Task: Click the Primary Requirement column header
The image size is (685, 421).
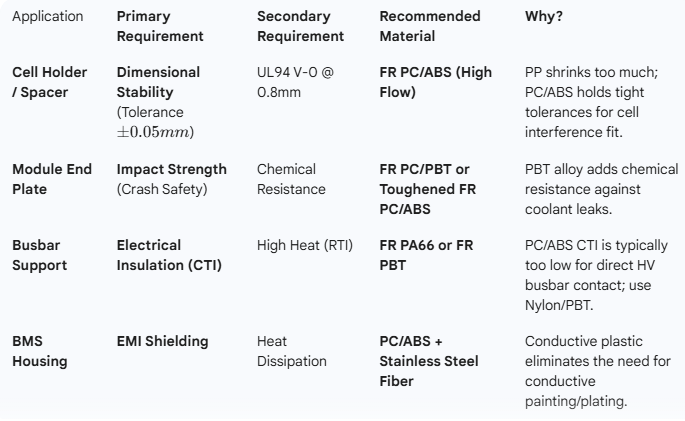Action: click(160, 26)
